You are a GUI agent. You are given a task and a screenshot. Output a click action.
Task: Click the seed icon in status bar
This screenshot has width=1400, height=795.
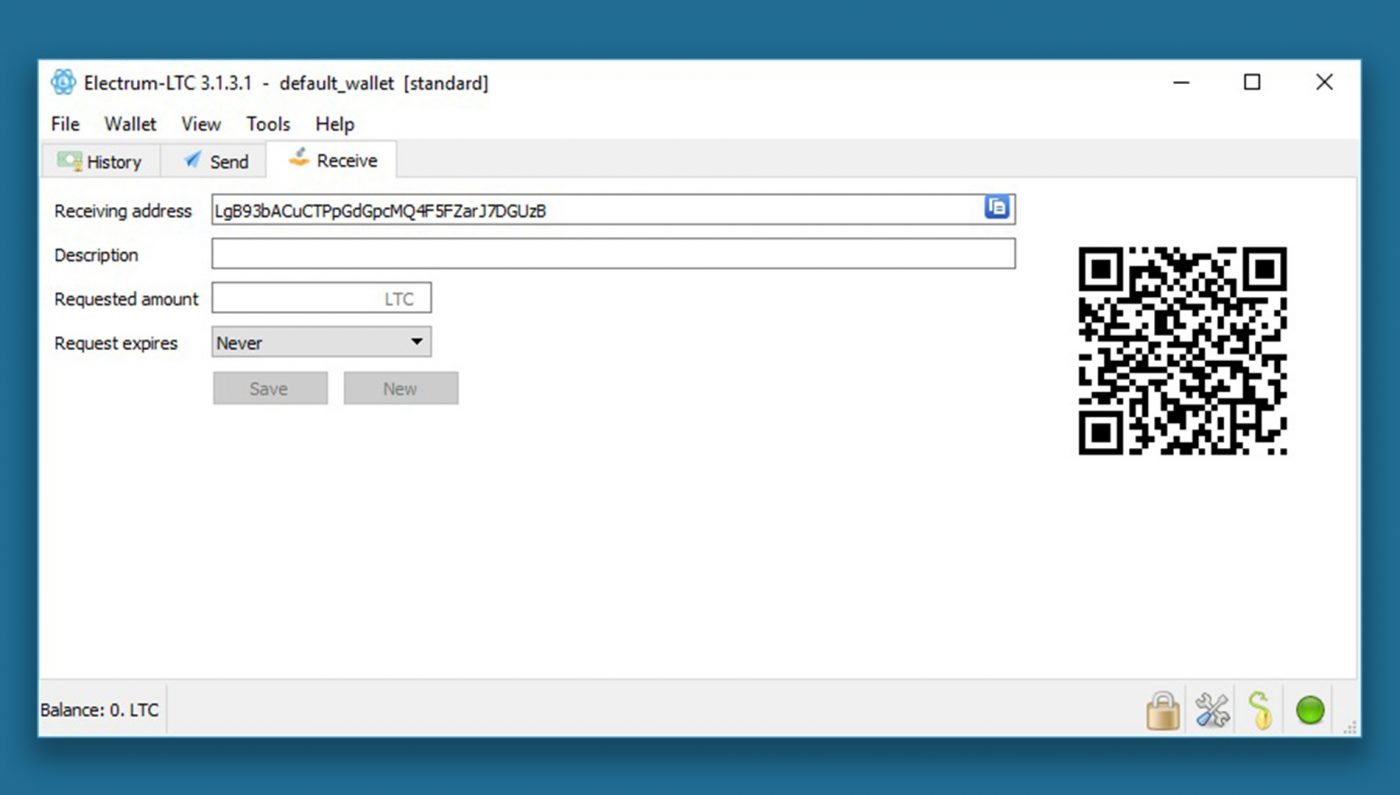tap(1261, 711)
